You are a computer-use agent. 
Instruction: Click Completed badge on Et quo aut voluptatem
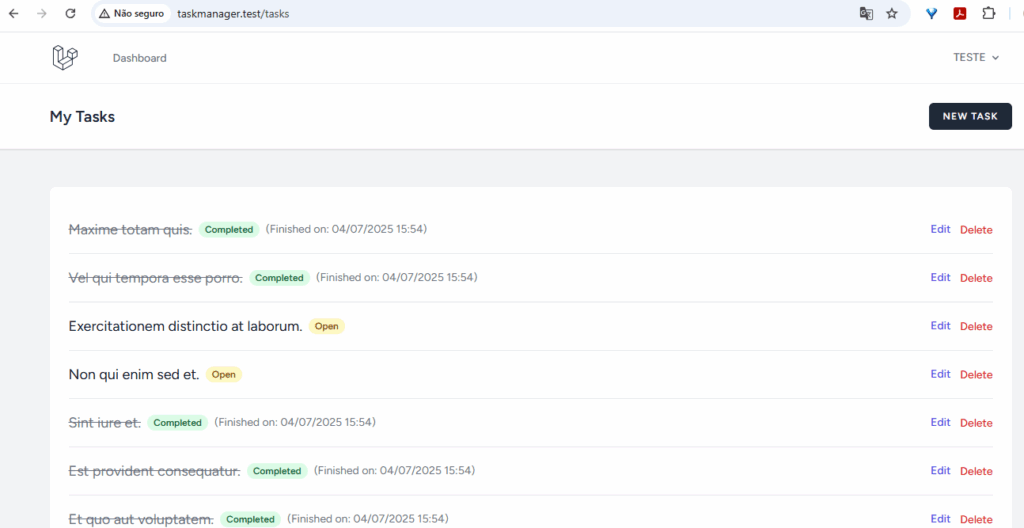coord(251,519)
